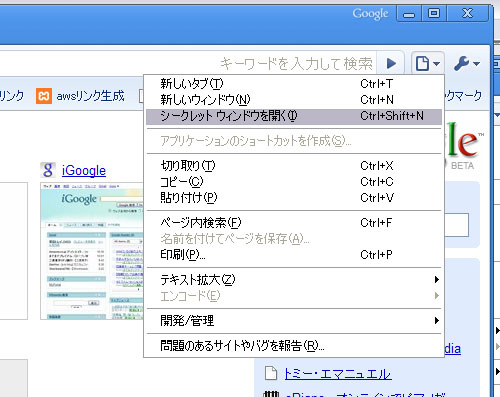Click the page icon next to トミー・エマニュエル
Screen dimensions: 500x397
[x=271, y=373]
